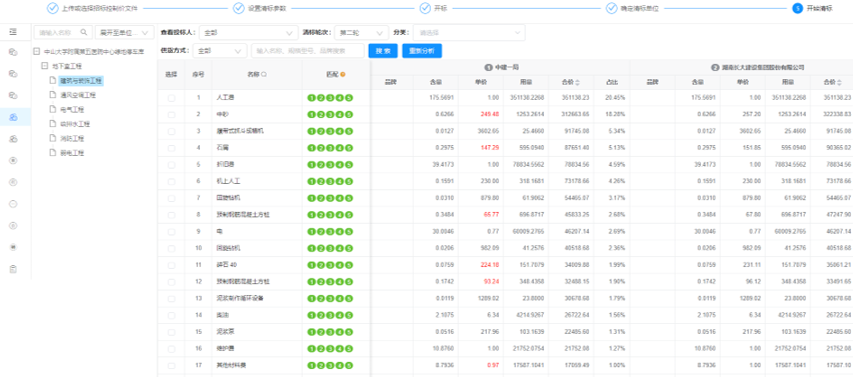Click the search icon beside 名称 header

click(x=264, y=74)
